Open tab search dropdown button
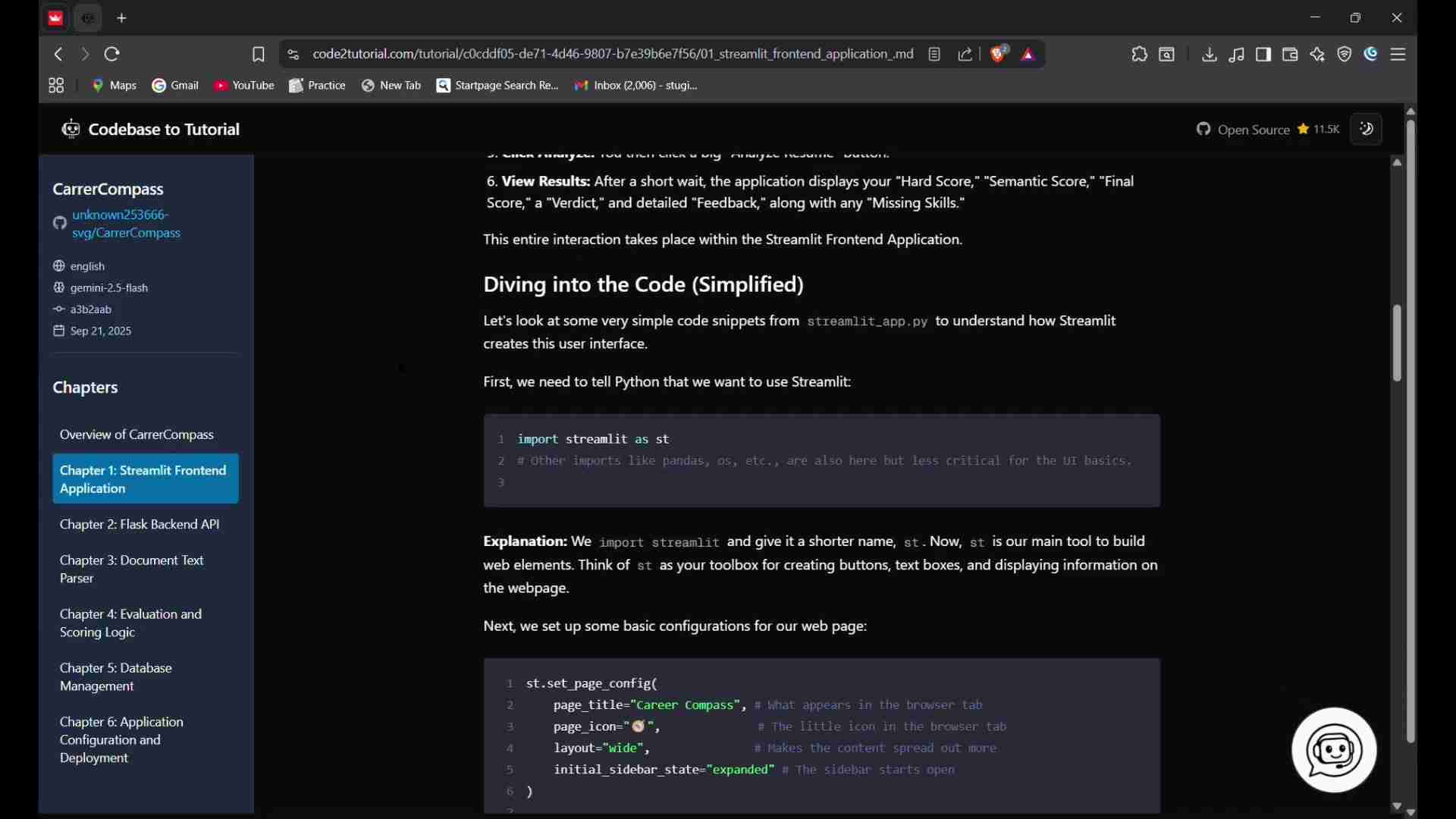This screenshot has height=819, width=1456. pyautogui.click(x=1169, y=55)
